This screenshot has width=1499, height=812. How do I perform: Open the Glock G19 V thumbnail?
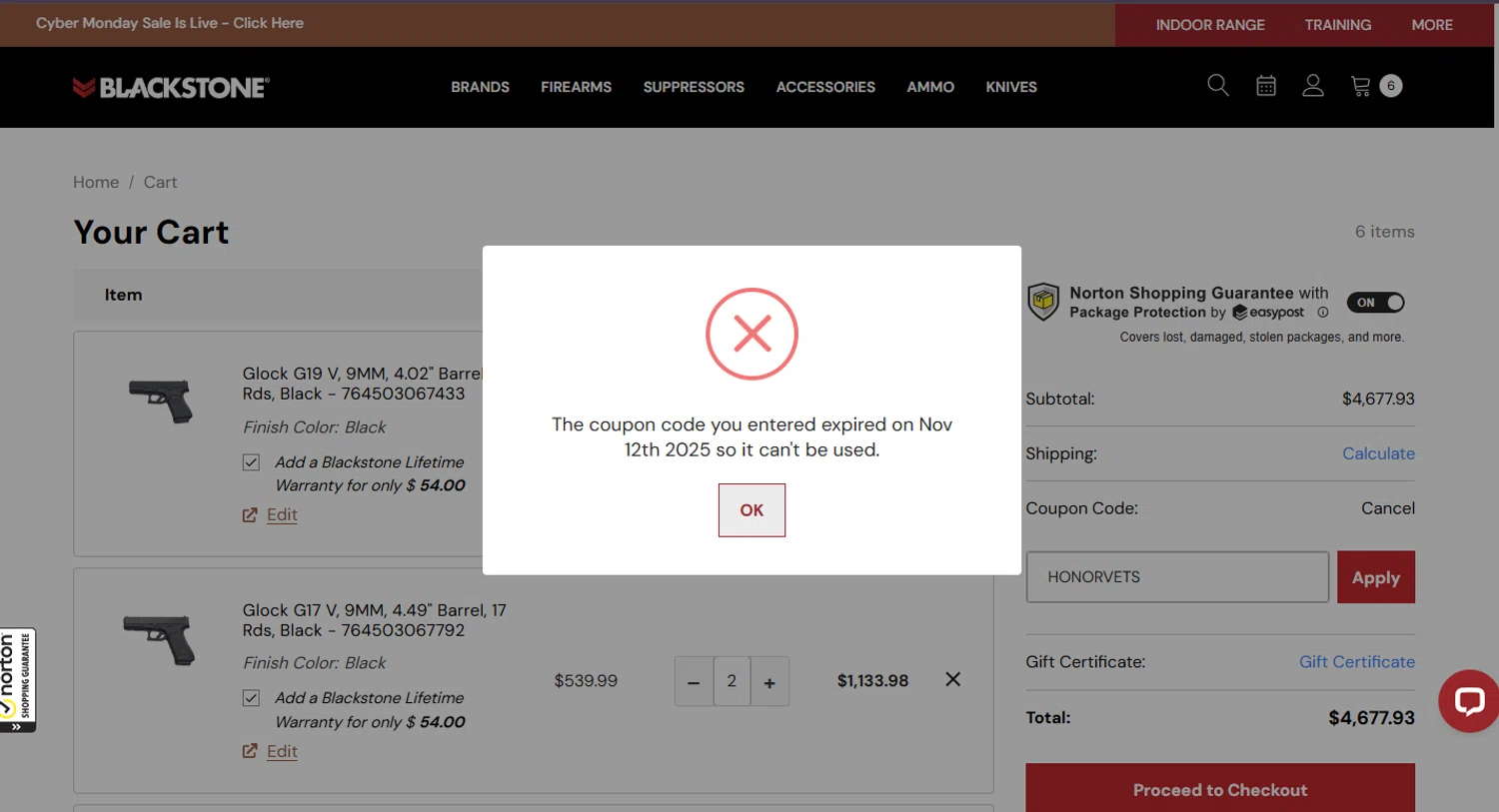tap(161, 401)
